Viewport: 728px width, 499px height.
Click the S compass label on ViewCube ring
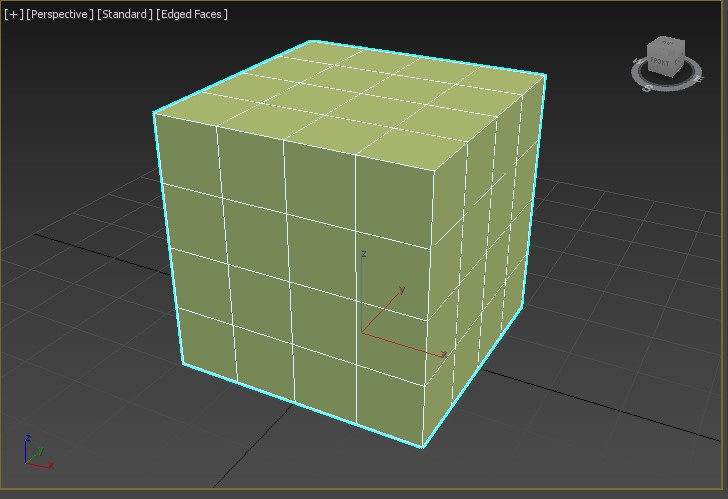coord(648,88)
